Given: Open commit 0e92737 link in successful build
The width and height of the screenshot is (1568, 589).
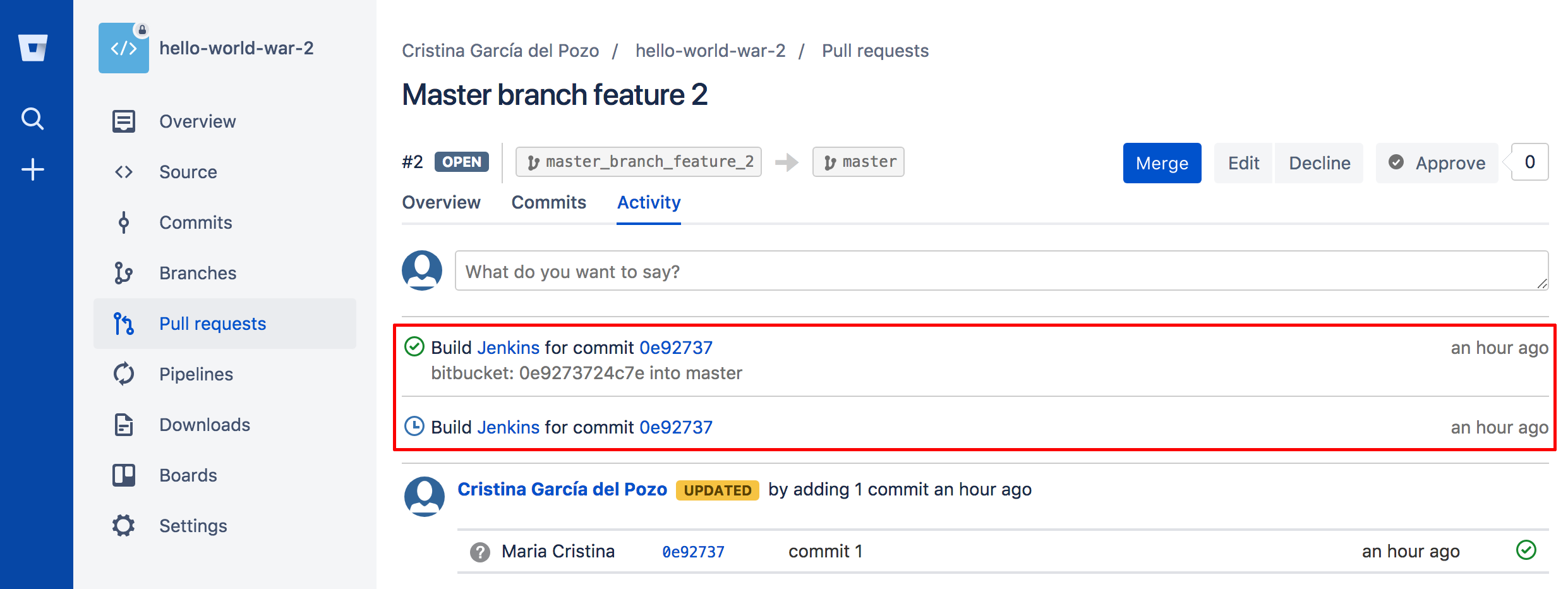Looking at the screenshot, I should (676, 348).
